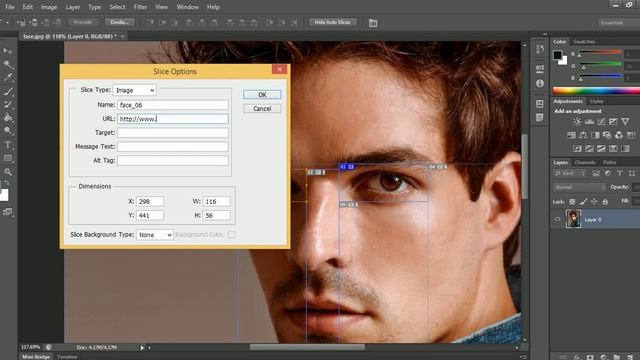Toggle lock position

pos(594,202)
